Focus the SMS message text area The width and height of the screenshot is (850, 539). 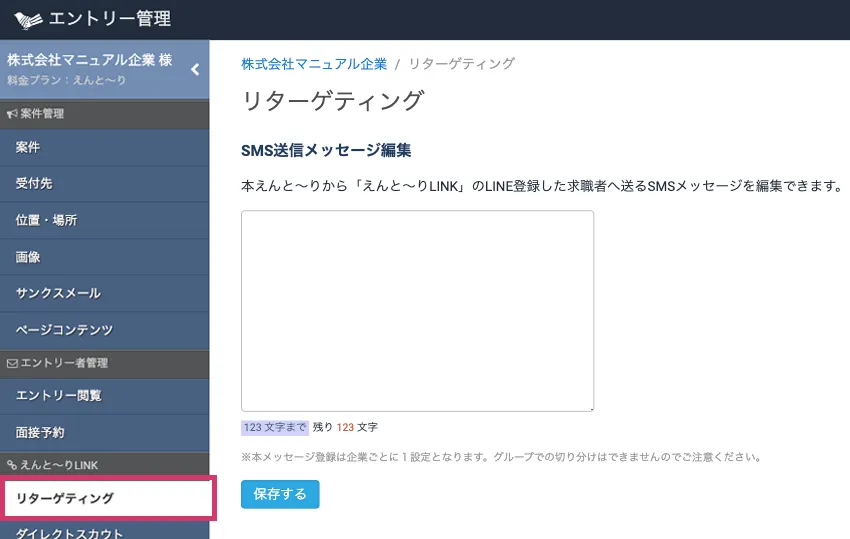coord(417,310)
